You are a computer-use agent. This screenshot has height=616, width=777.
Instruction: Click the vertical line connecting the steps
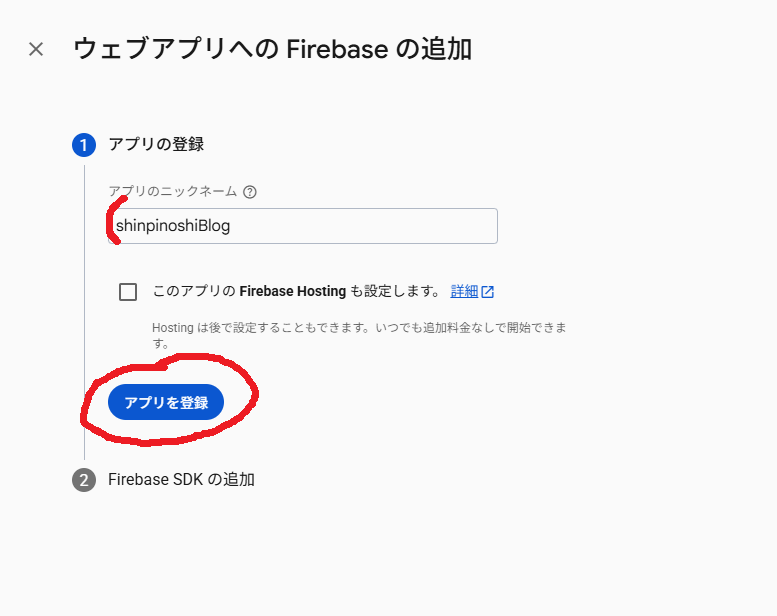pos(84,300)
